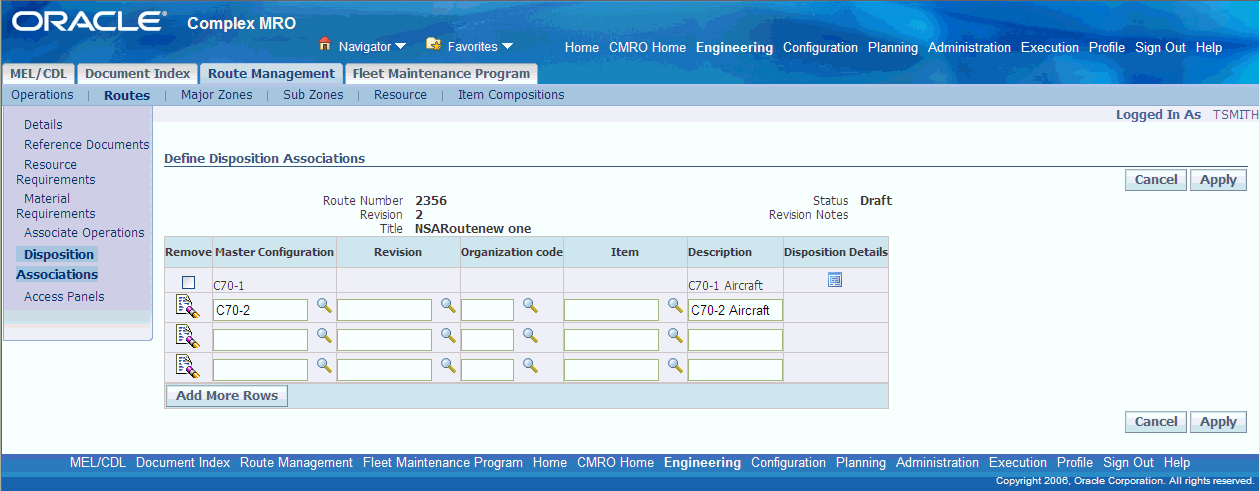Click the Disposition Details column header
Screen dimensions: 1260x491
836,252
